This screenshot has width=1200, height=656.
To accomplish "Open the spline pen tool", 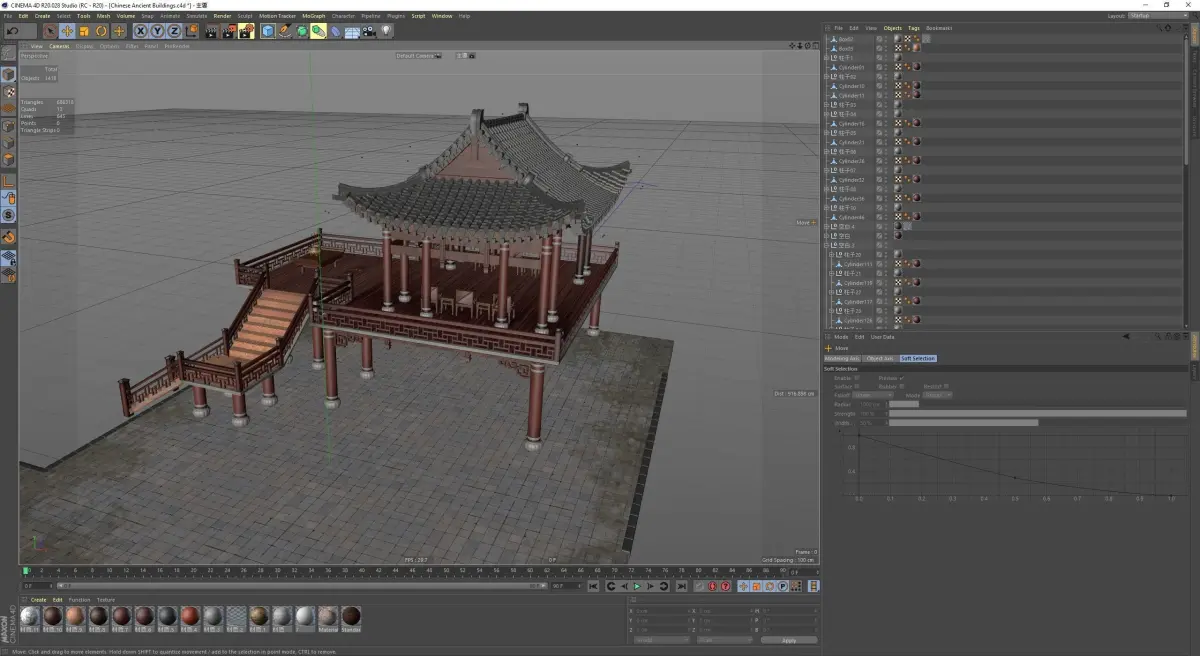I will tap(285, 31).
